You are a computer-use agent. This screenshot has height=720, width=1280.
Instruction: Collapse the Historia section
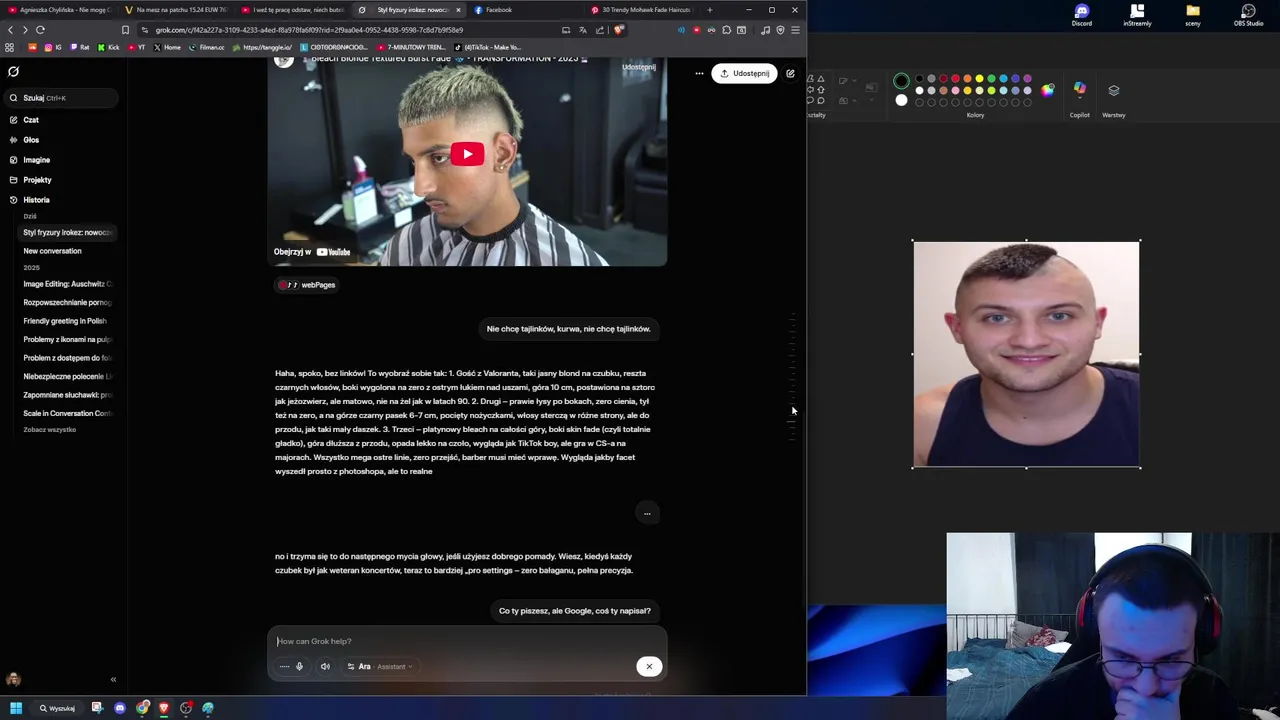(36, 200)
